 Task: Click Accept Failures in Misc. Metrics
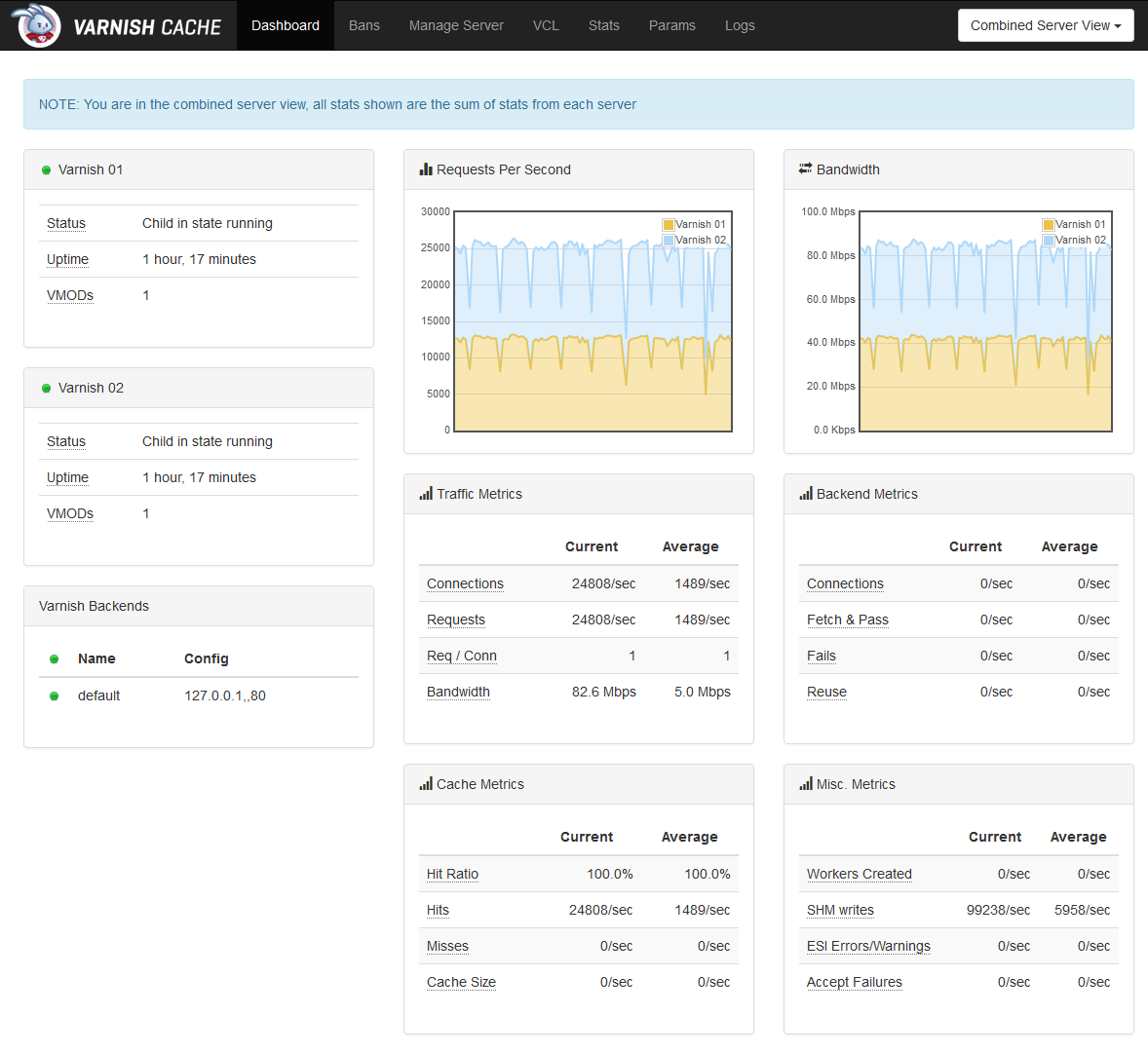855,982
